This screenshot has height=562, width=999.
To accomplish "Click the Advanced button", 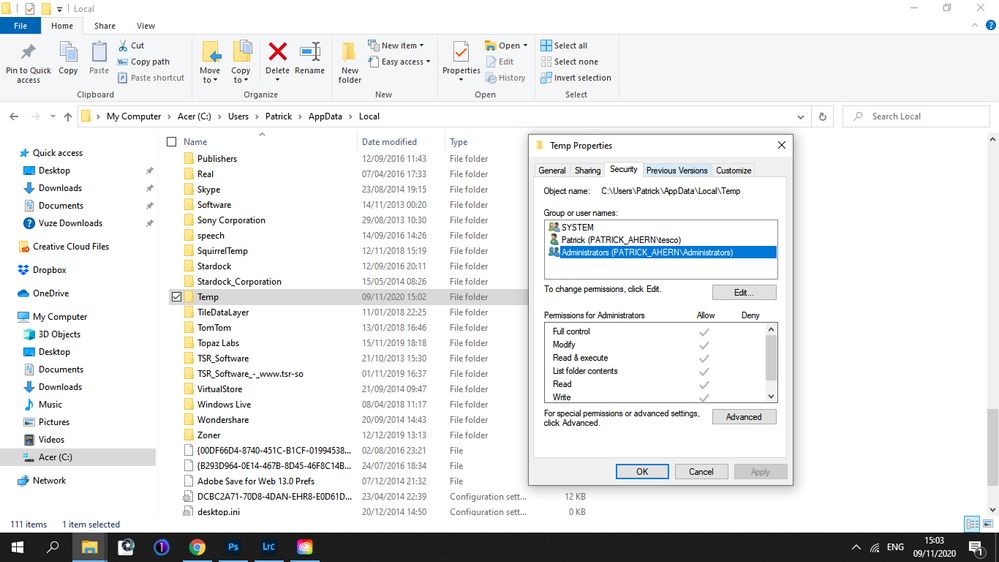I will click(x=744, y=417).
